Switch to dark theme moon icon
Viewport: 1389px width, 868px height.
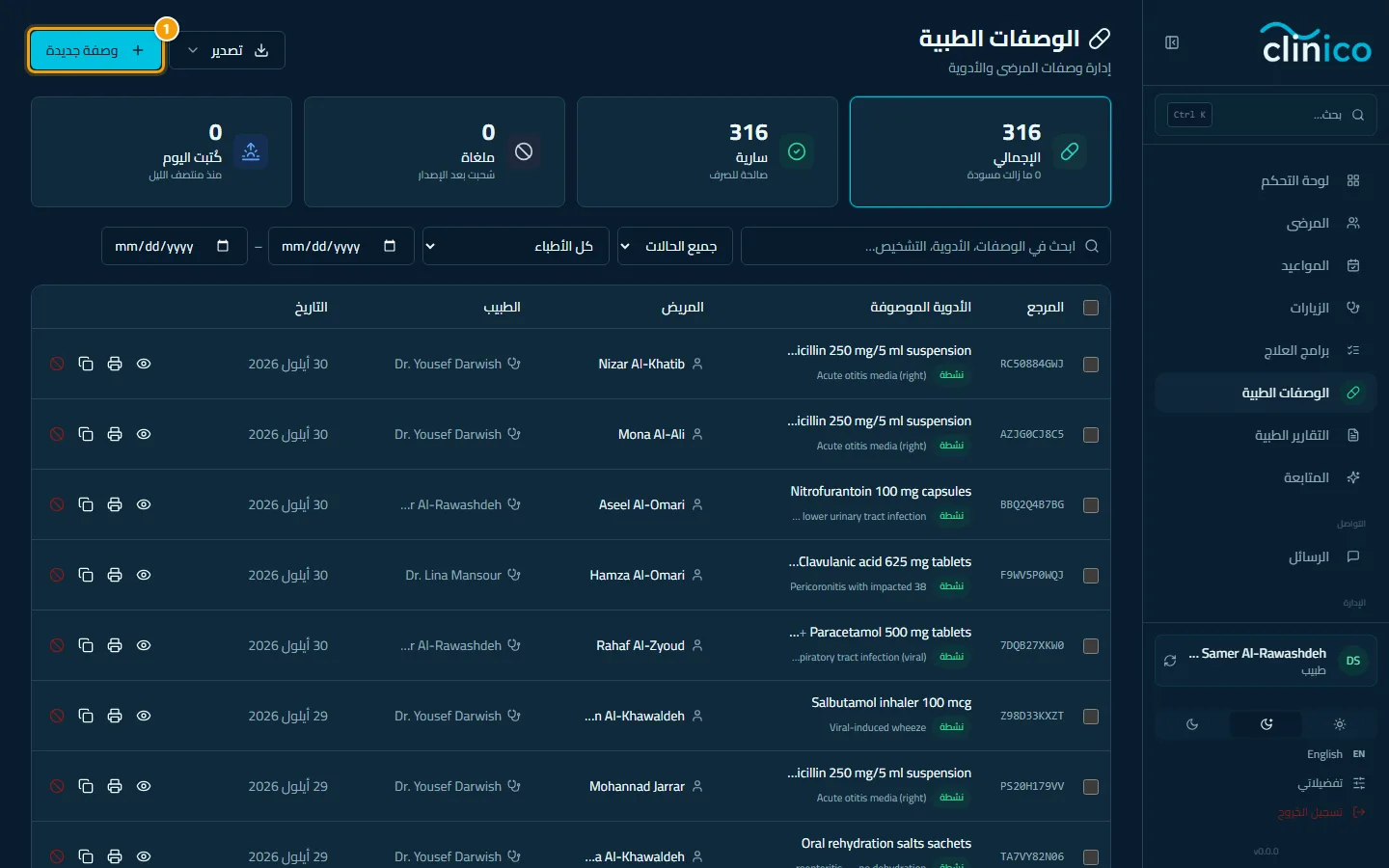click(x=1192, y=724)
